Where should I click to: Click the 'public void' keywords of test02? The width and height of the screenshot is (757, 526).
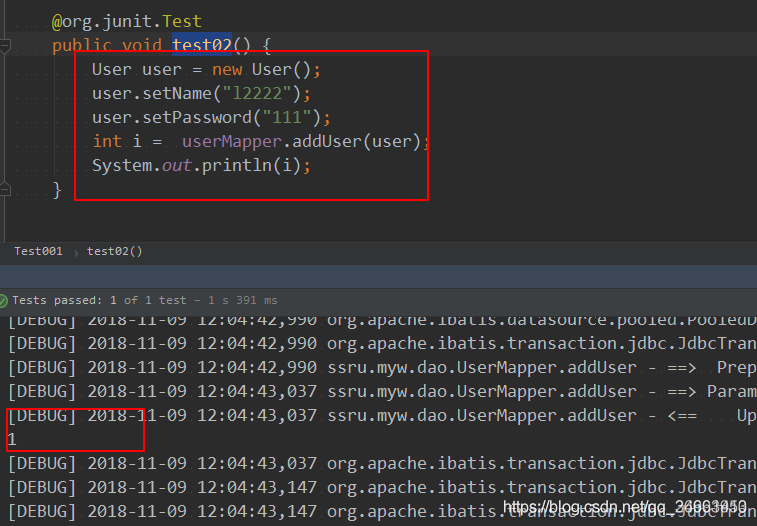pyautogui.click(x=107, y=45)
